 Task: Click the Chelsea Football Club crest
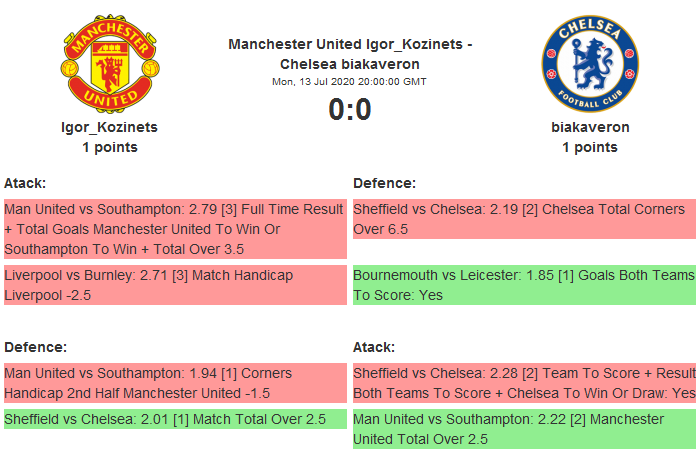point(589,64)
